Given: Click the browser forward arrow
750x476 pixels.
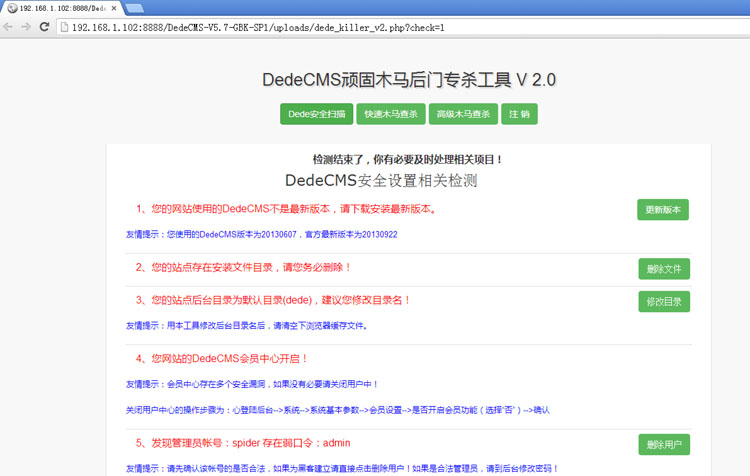Looking at the screenshot, I should point(26,27).
